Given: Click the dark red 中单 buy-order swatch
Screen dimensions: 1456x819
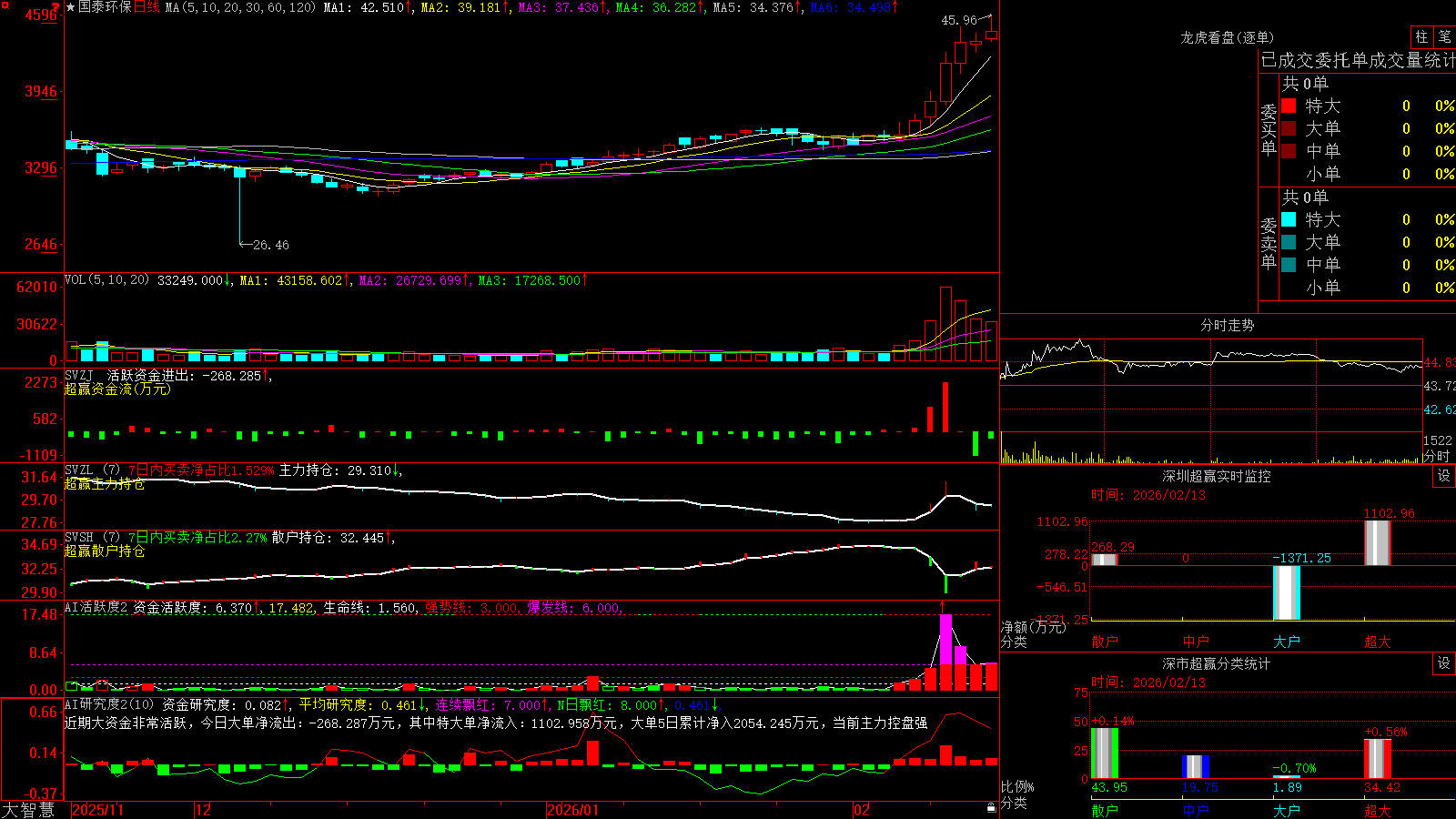Looking at the screenshot, I should (1289, 151).
